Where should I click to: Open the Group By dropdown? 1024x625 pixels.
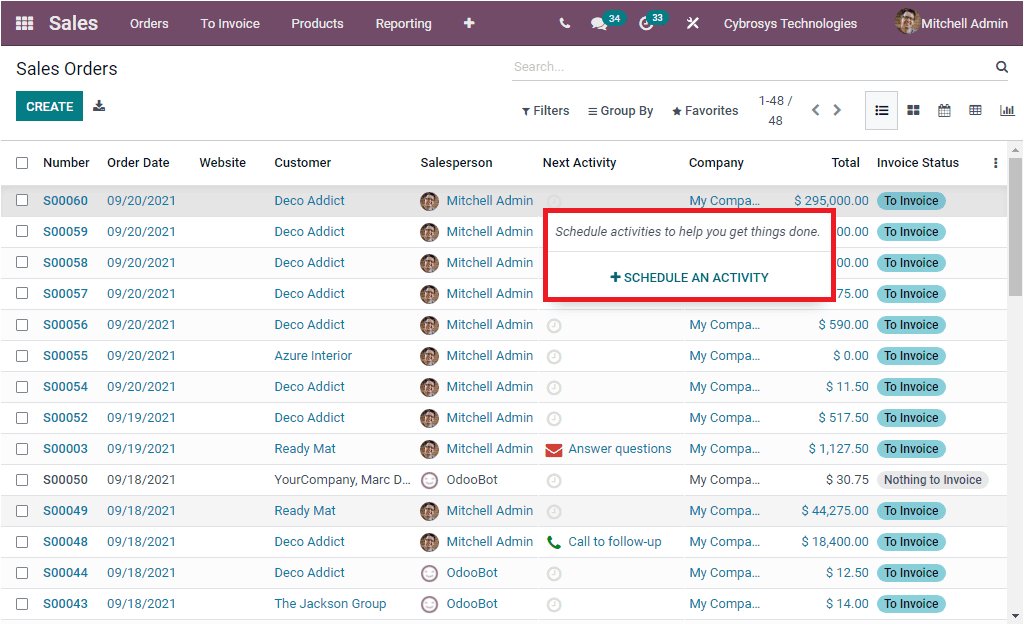click(620, 110)
